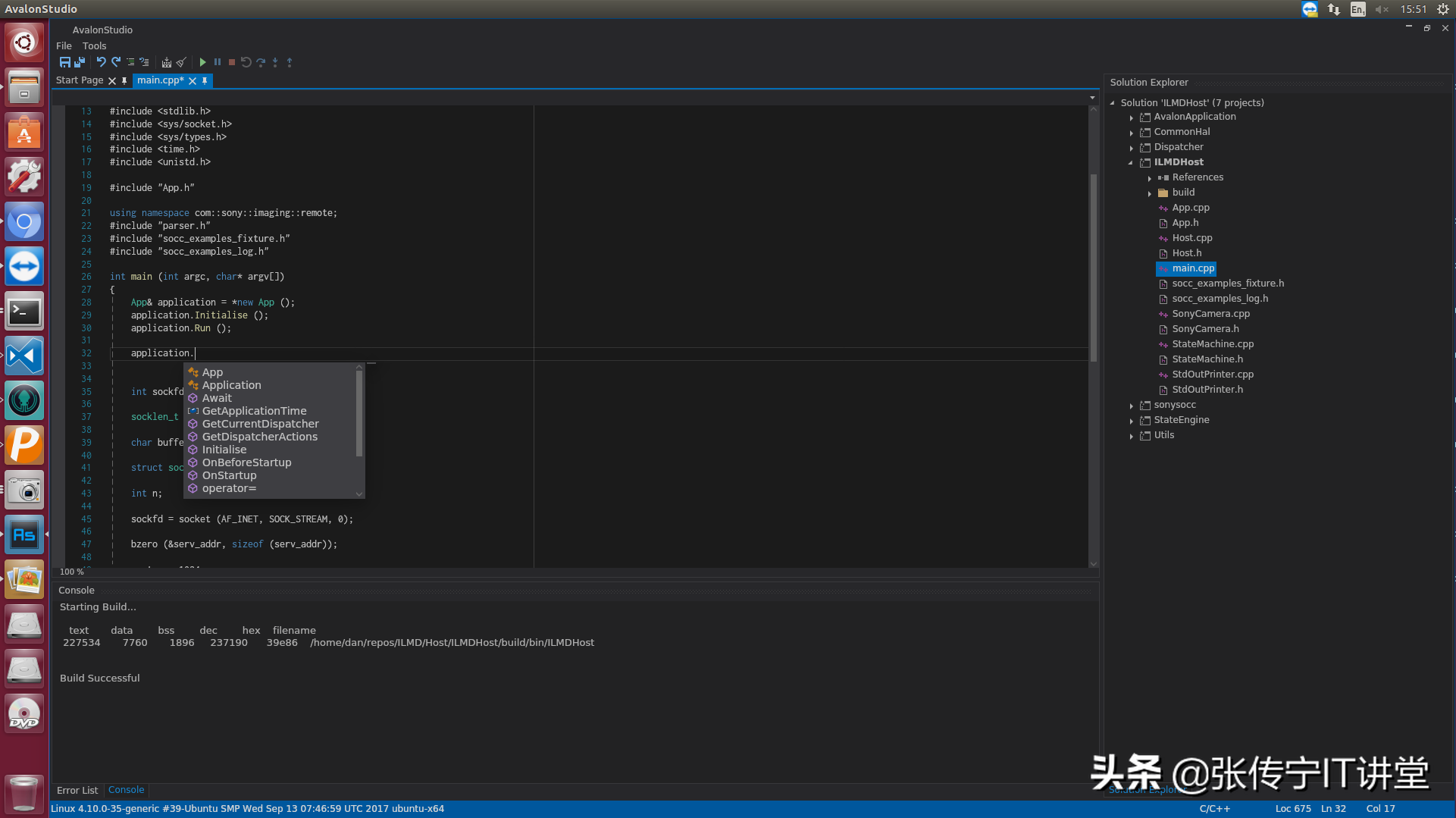Clean the project with the broom icon
The image size is (1456, 818).
(181, 62)
